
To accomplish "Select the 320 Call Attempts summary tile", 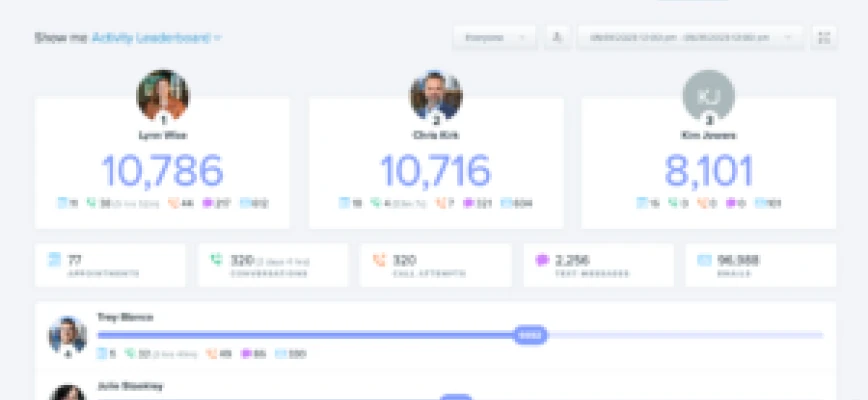I will tap(436, 265).
